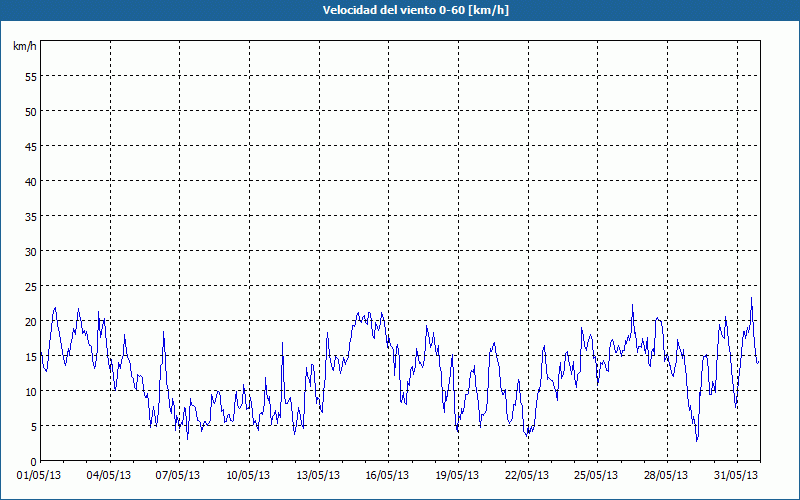The width and height of the screenshot is (800, 500).
Task: Click the y-axis value '40'
Action: click(31, 181)
